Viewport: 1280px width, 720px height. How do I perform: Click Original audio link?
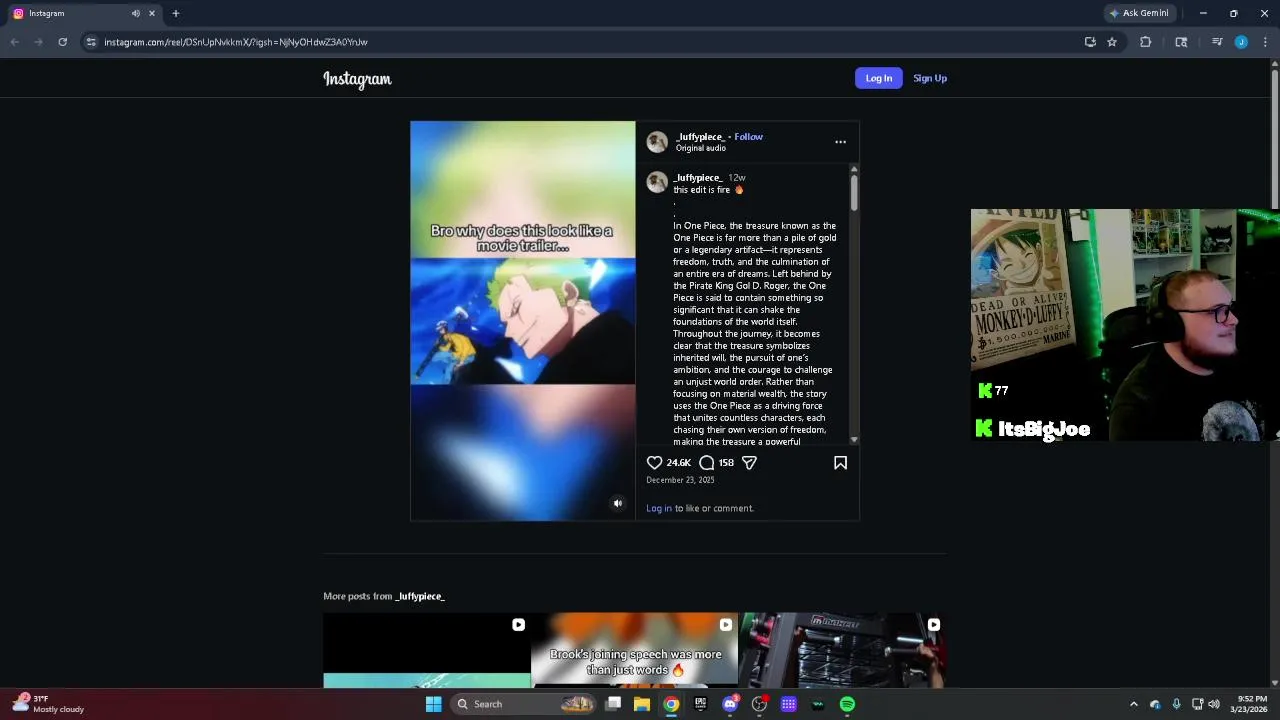(x=701, y=148)
